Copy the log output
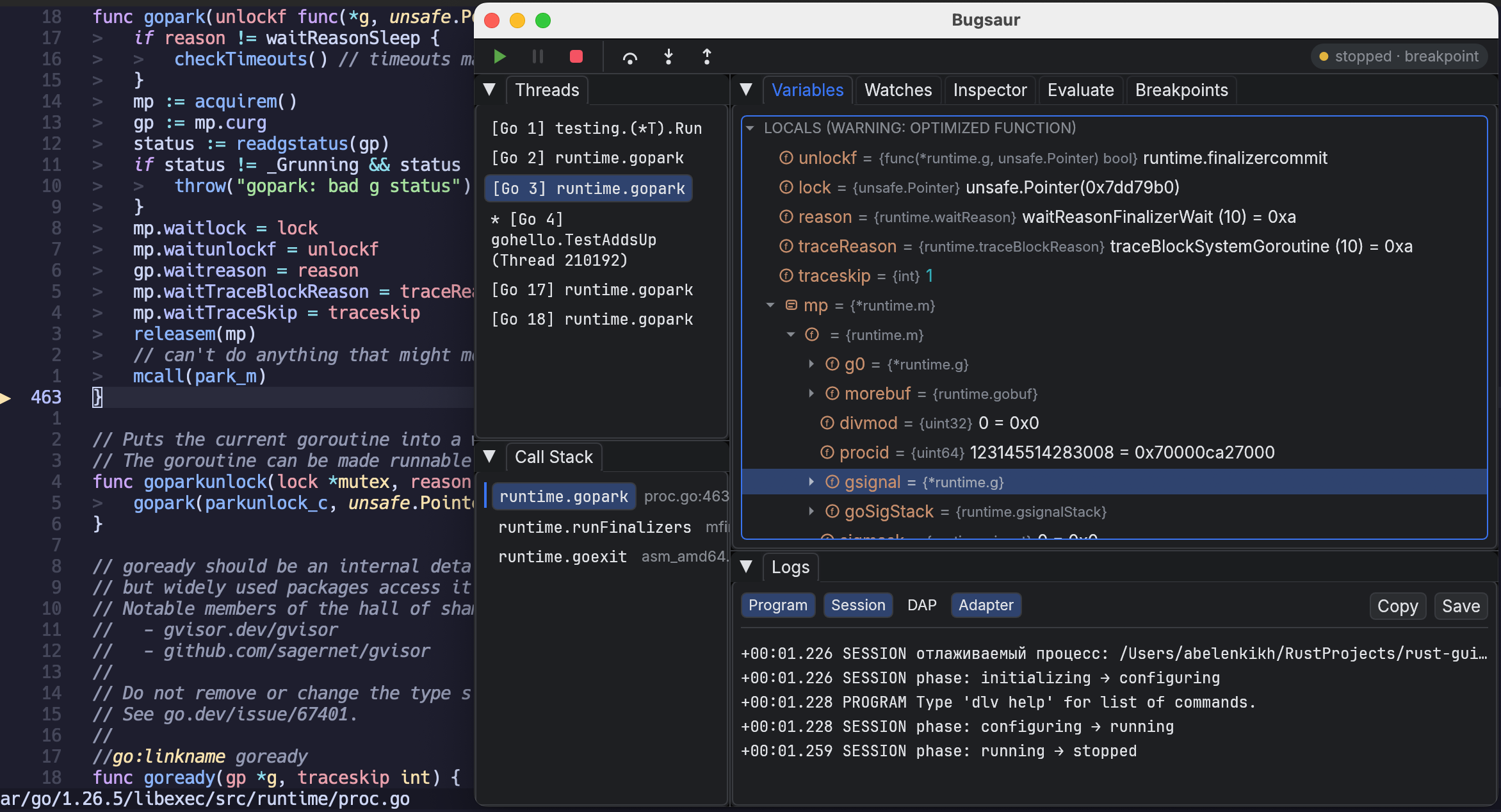Image resolution: width=1501 pixels, height=812 pixels. tap(1397, 606)
